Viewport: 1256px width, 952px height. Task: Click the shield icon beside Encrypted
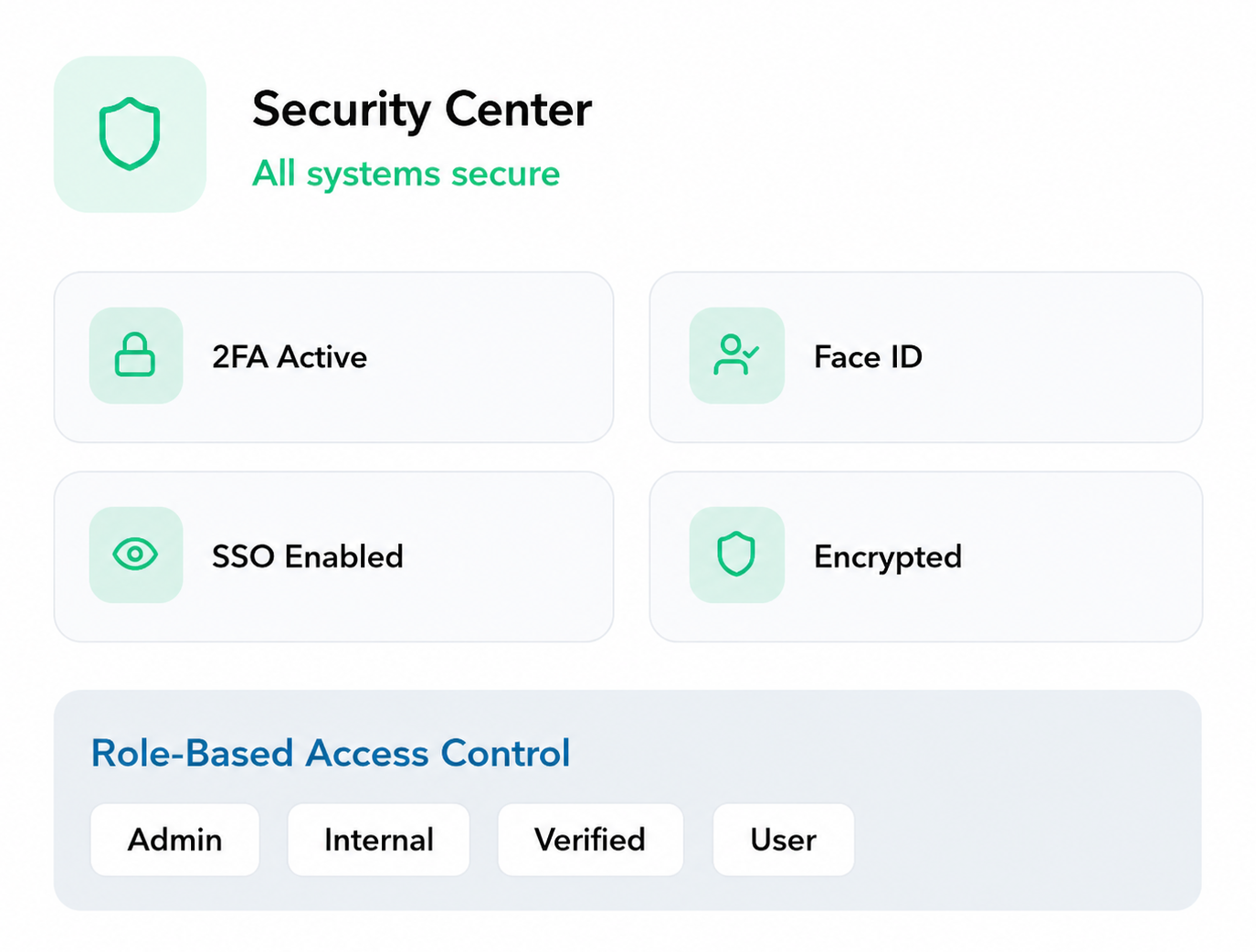(x=736, y=555)
